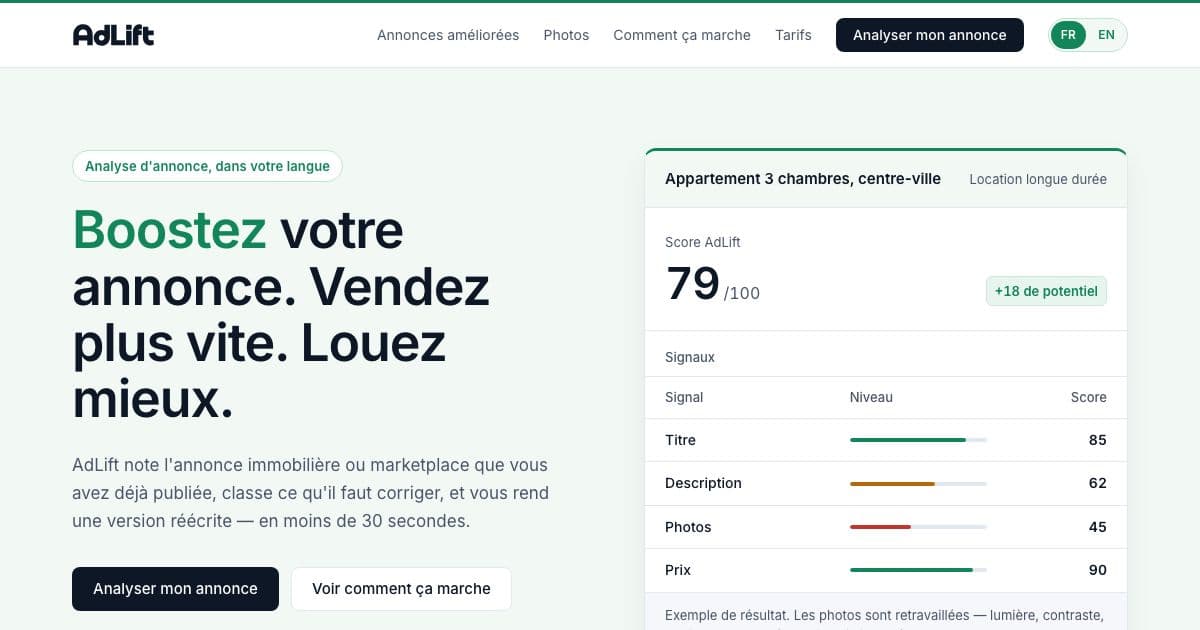The width and height of the screenshot is (1200, 630).
Task: Click hero Analyser mon annonce button
Action: [175, 589]
